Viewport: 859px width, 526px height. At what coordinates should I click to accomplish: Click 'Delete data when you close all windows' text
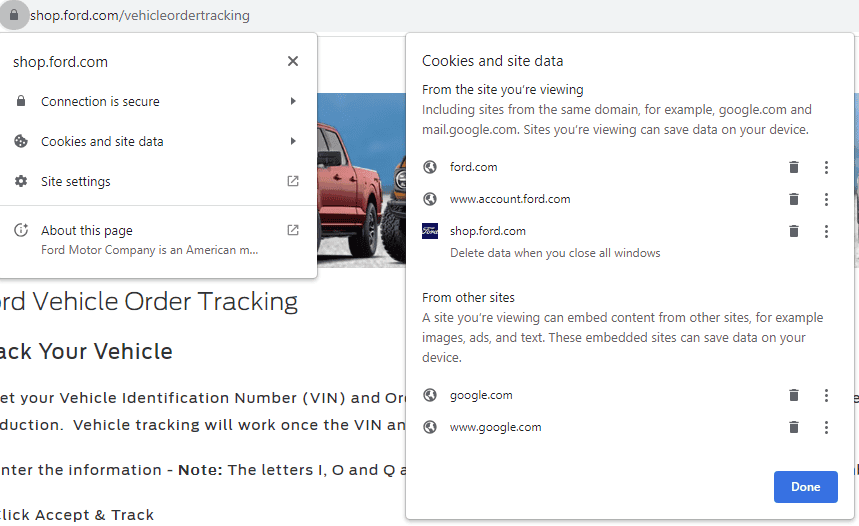(555, 253)
